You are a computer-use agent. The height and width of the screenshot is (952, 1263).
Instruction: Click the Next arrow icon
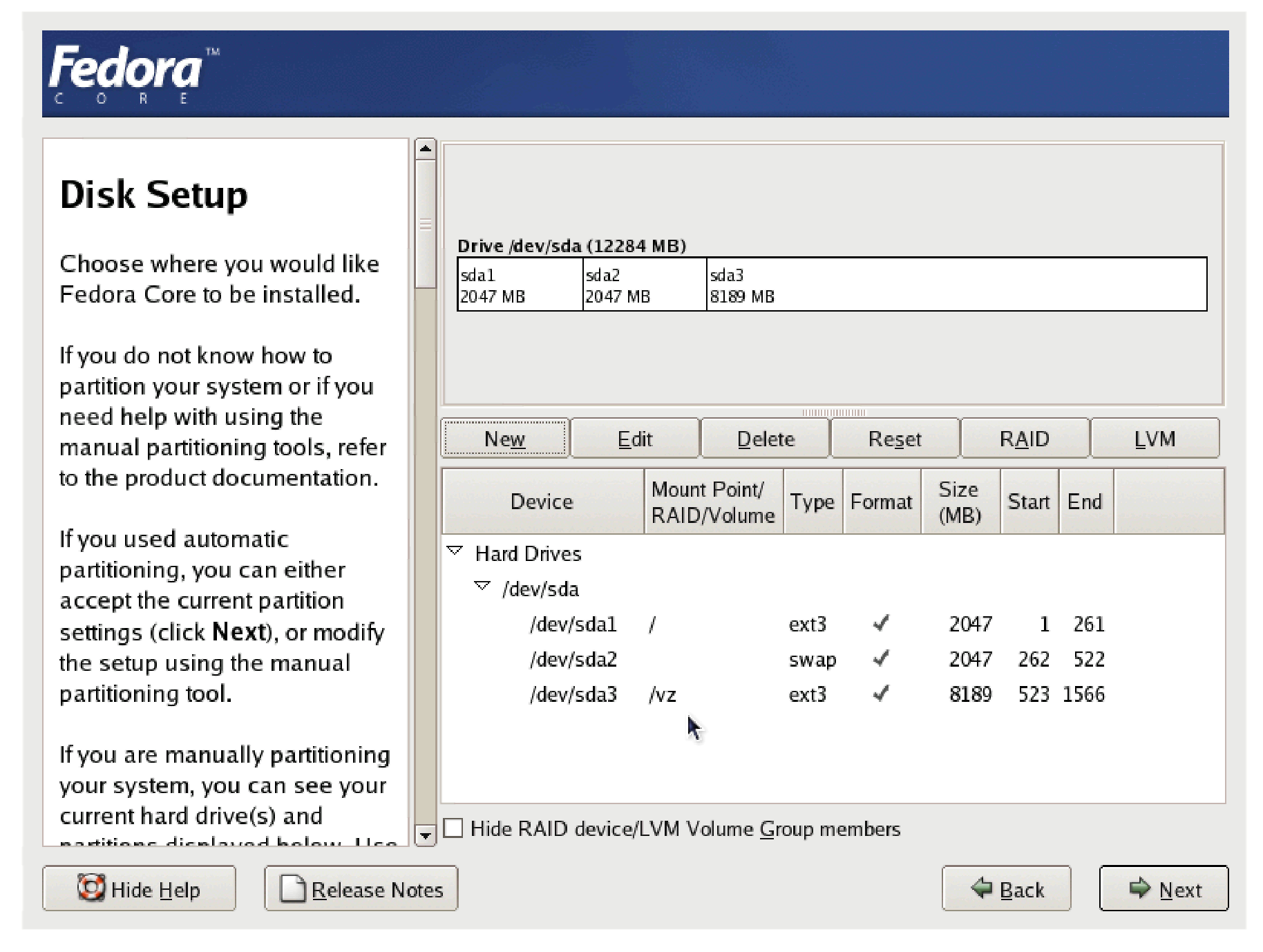click(x=1139, y=888)
